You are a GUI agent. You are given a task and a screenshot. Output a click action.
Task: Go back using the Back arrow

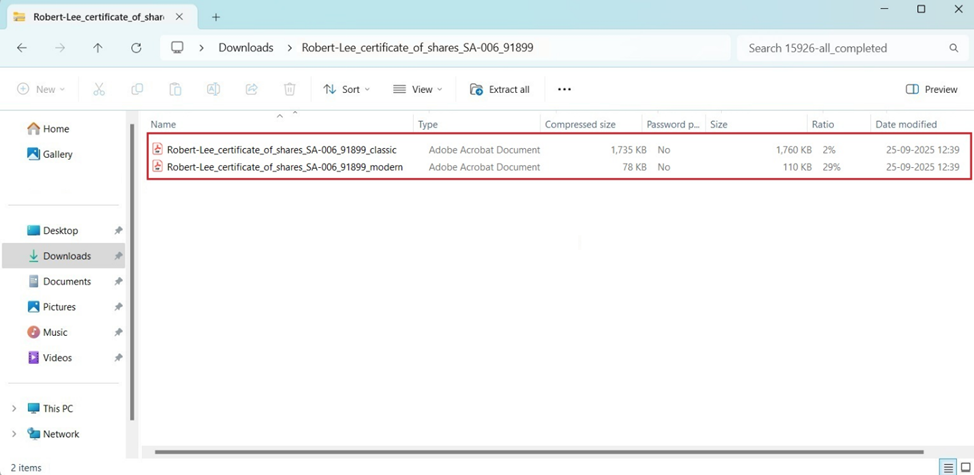coord(22,48)
